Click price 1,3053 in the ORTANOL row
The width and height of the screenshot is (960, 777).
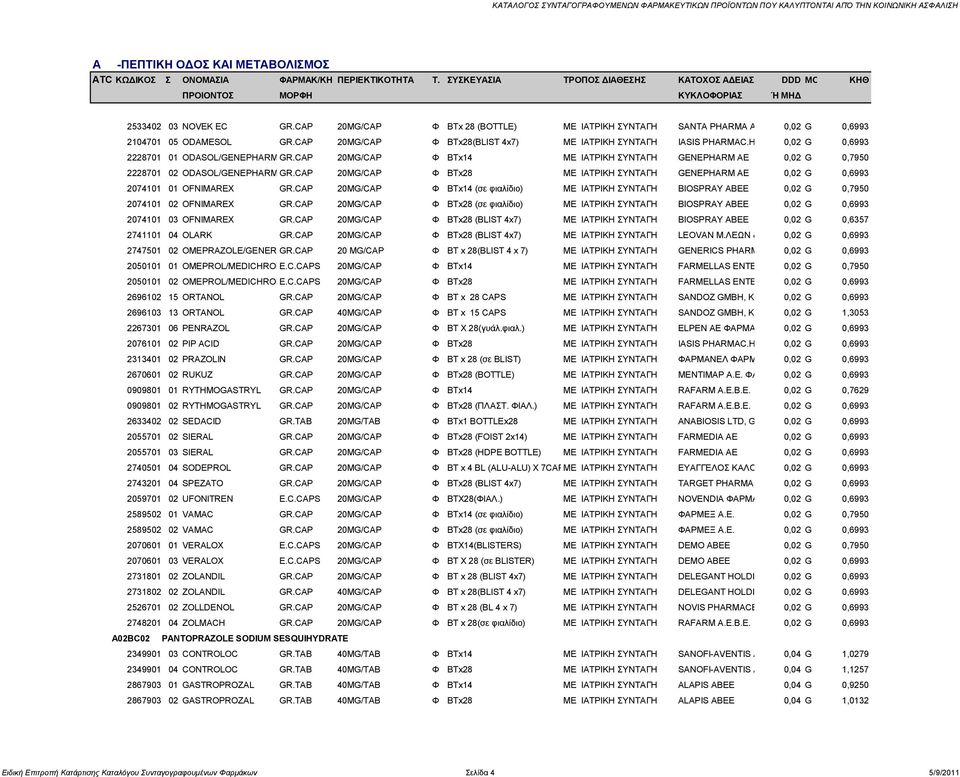[855, 313]
